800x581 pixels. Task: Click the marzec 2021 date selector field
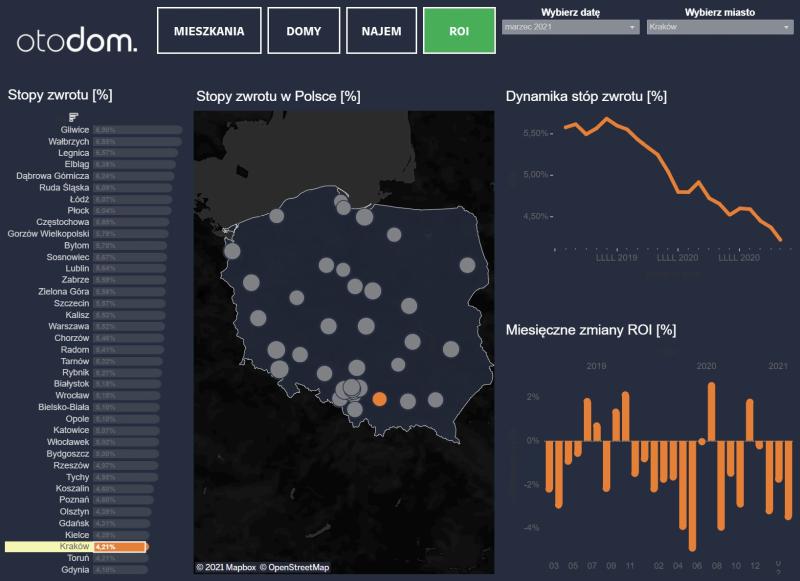pos(565,28)
